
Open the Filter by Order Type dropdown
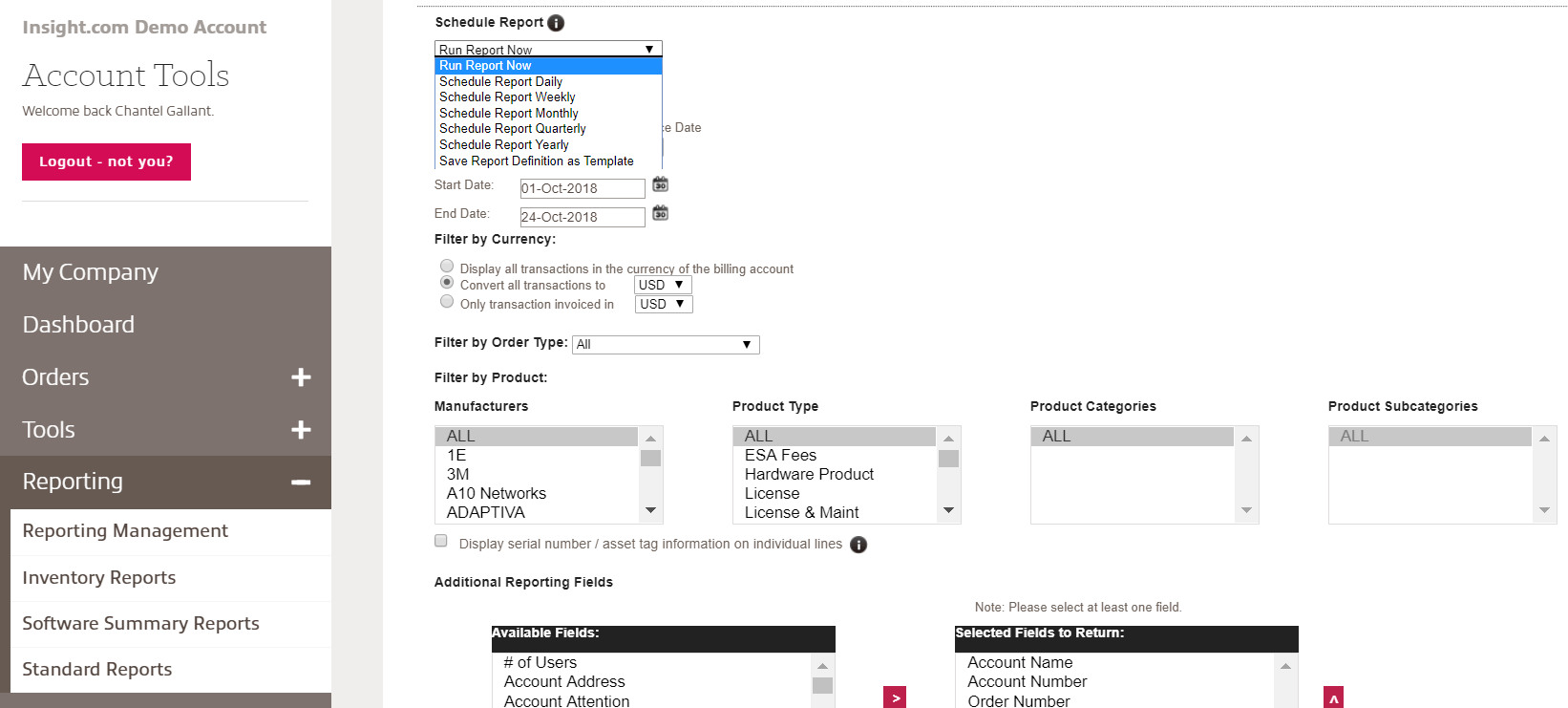[x=666, y=345]
